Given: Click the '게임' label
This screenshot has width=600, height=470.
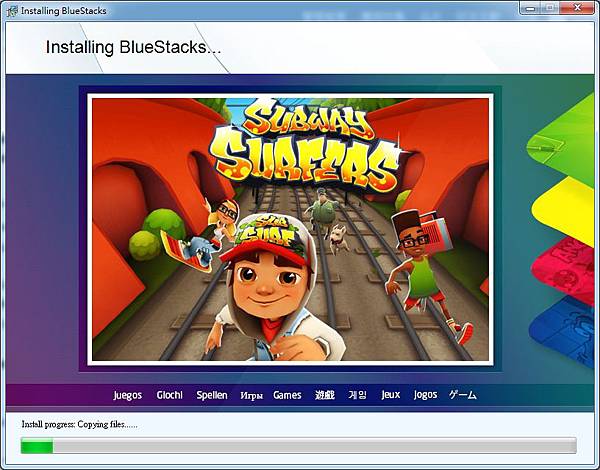Looking at the screenshot, I should (357, 395).
